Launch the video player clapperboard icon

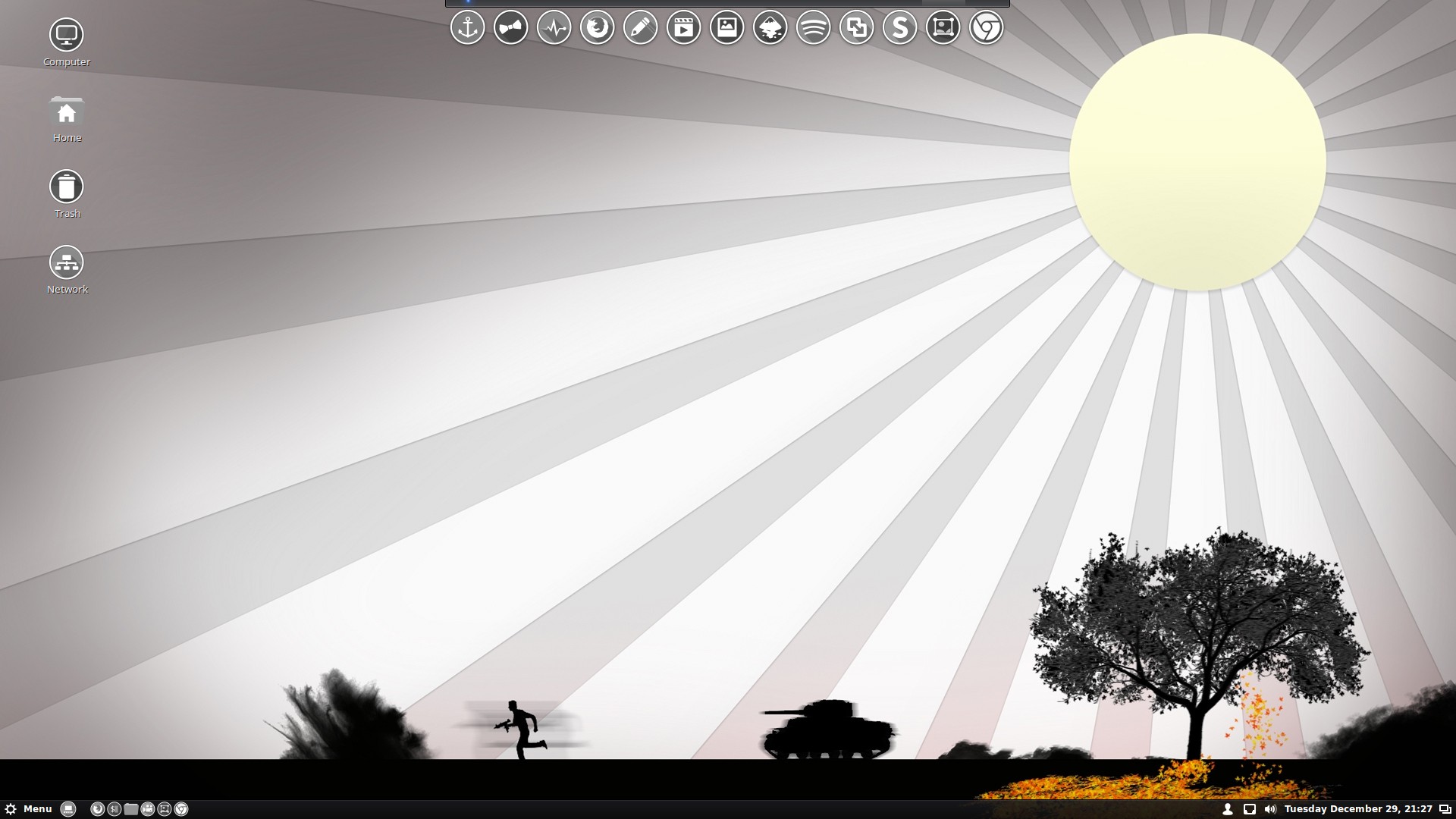[683, 28]
